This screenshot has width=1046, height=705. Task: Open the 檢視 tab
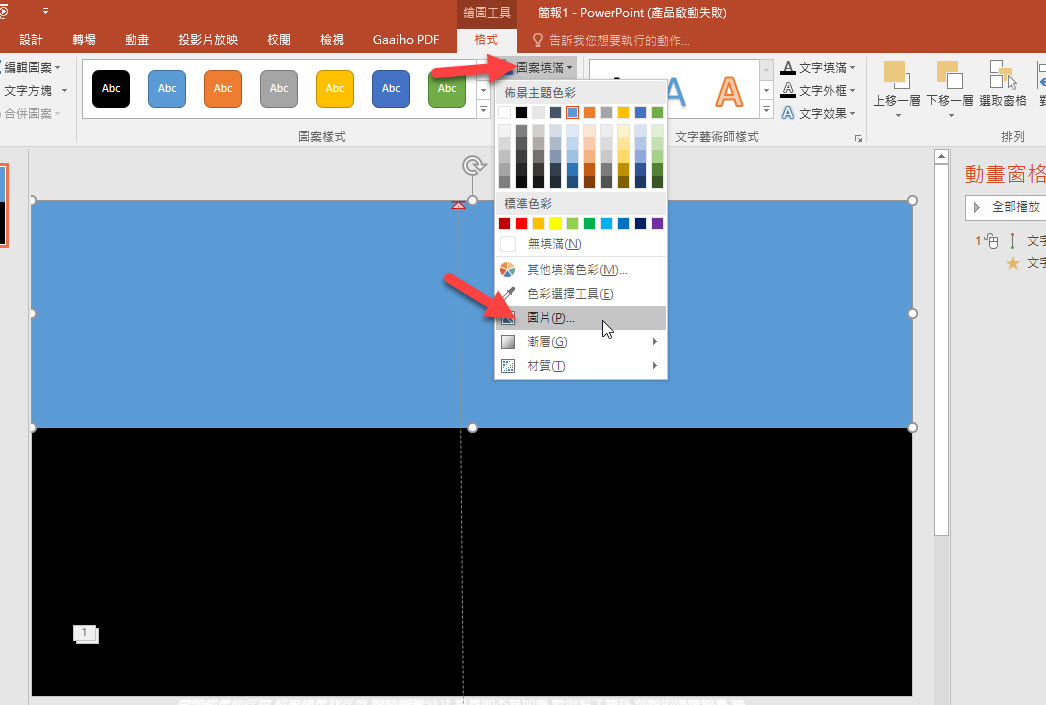(x=332, y=40)
